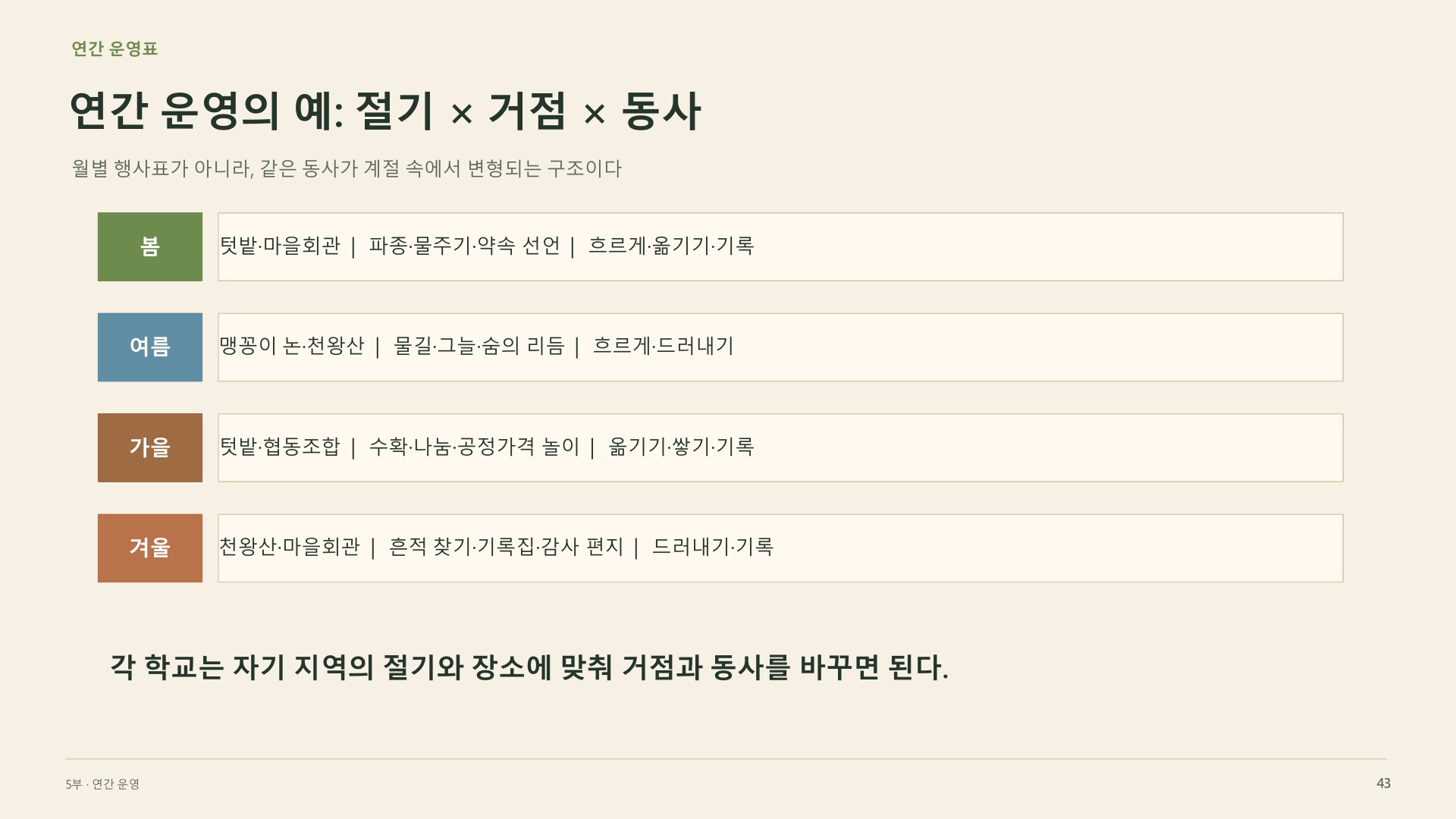Click 흔적 찾기·기록집·감사 편지 in winter row
This screenshot has height=819, width=1456.
coord(506,547)
